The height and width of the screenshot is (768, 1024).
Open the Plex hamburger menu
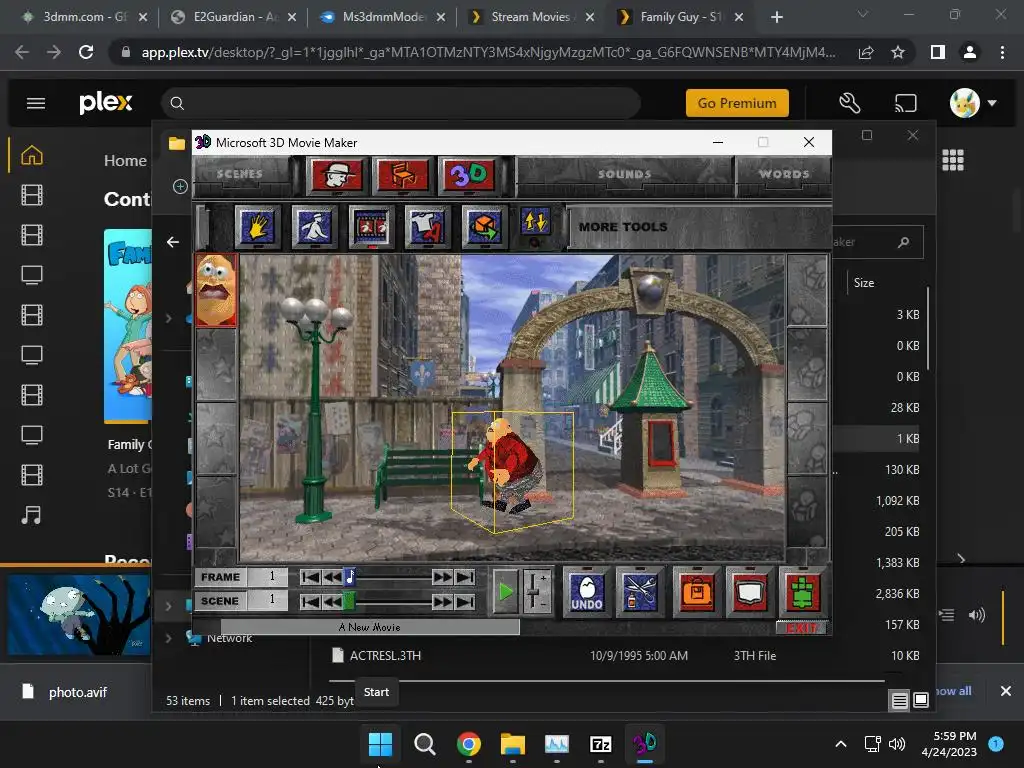(x=36, y=103)
